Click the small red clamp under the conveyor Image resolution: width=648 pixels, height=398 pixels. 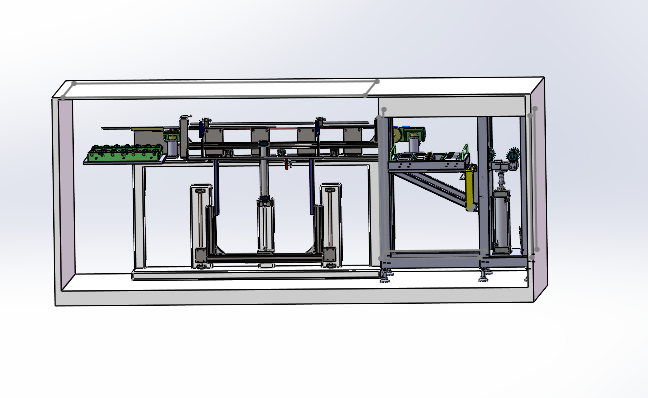[287, 164]
